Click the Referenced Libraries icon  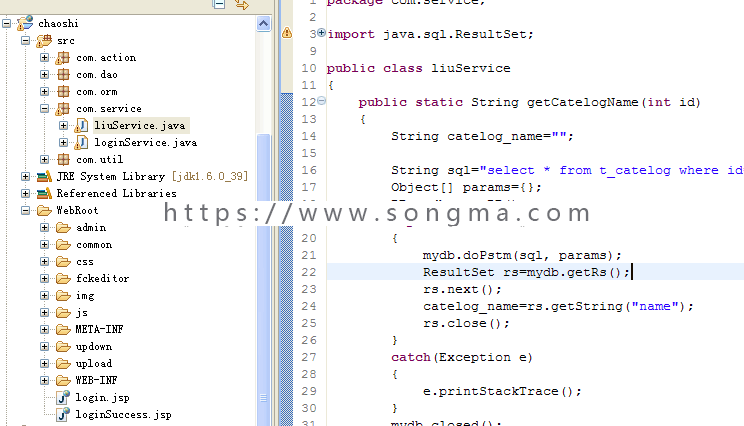(x=44, y=194)
